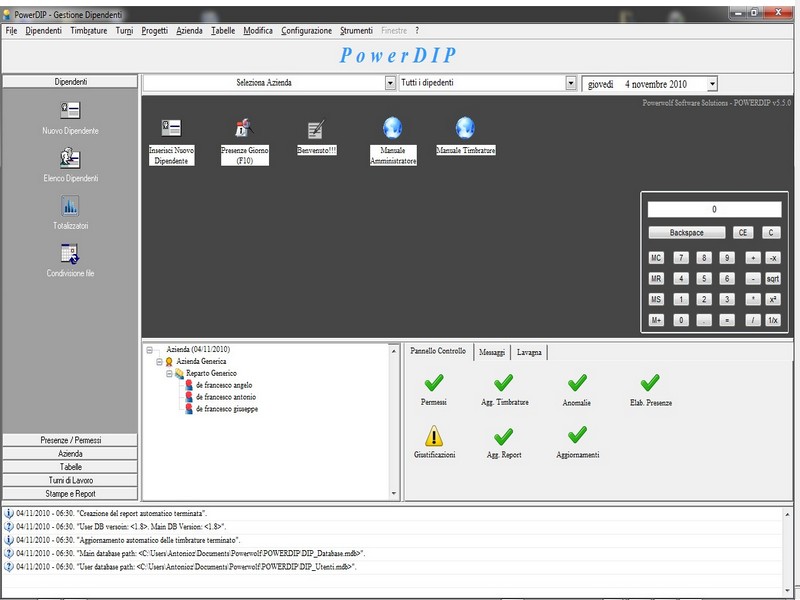The image size is (800, 600).
Task: Click the day number 4 in date field
Action: tap(627, 84)
